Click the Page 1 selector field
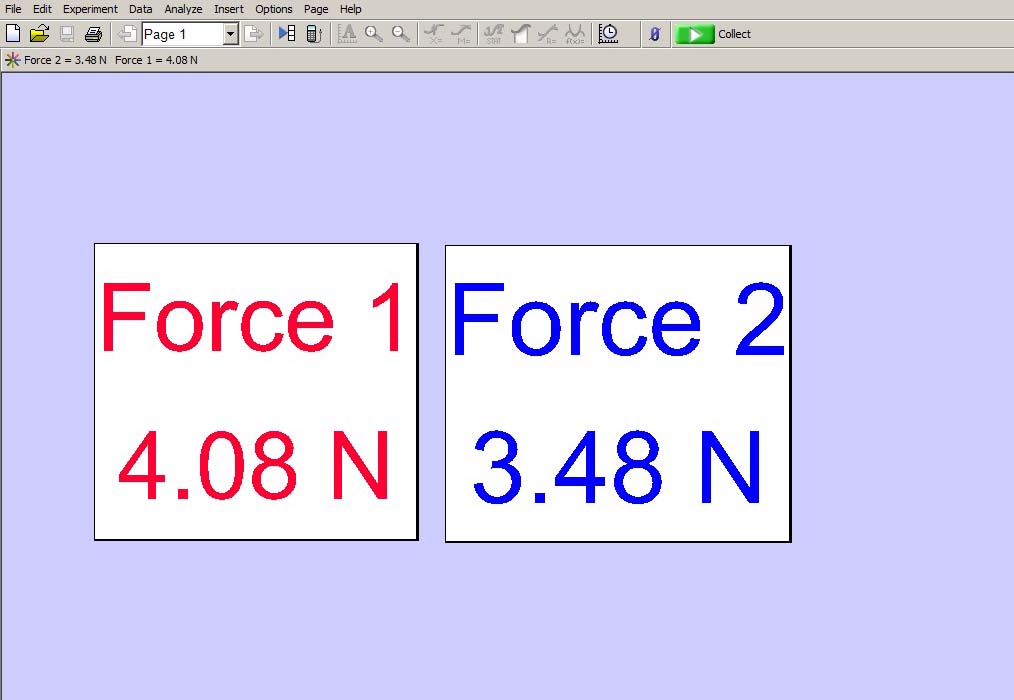 pyautogui.click(x=181, y=34)
